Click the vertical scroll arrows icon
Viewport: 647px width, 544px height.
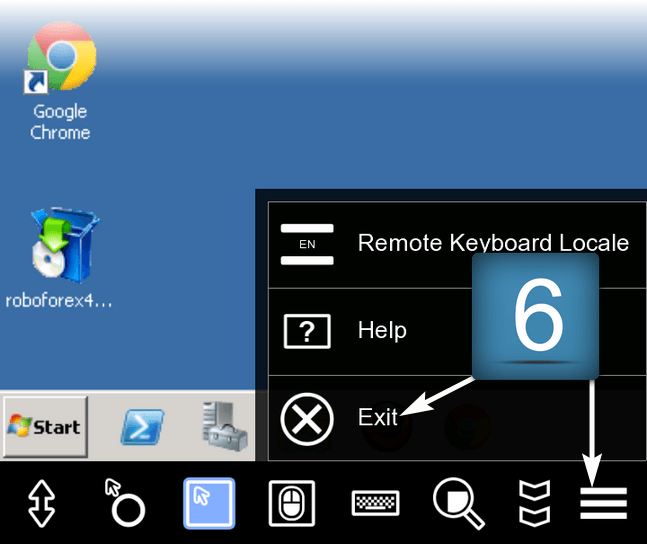(x=42, y=503)
